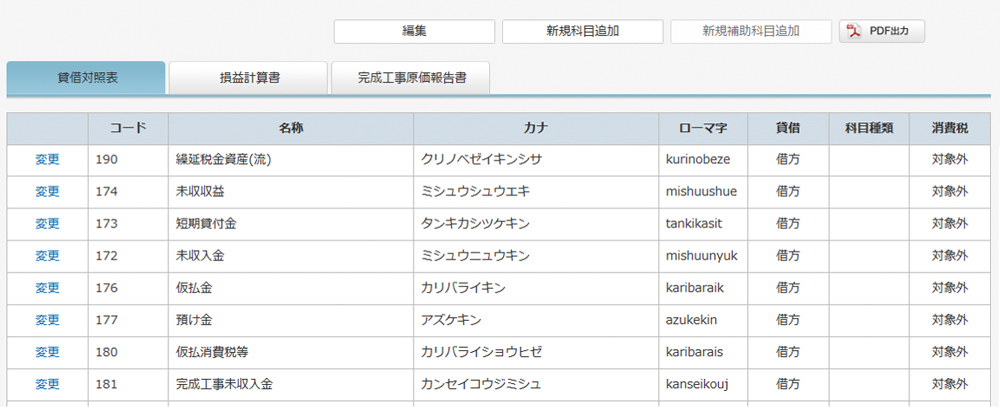
Task: Click the 新規補助科目追加 button
Action: pyautogui.click(x=751, y=31)
